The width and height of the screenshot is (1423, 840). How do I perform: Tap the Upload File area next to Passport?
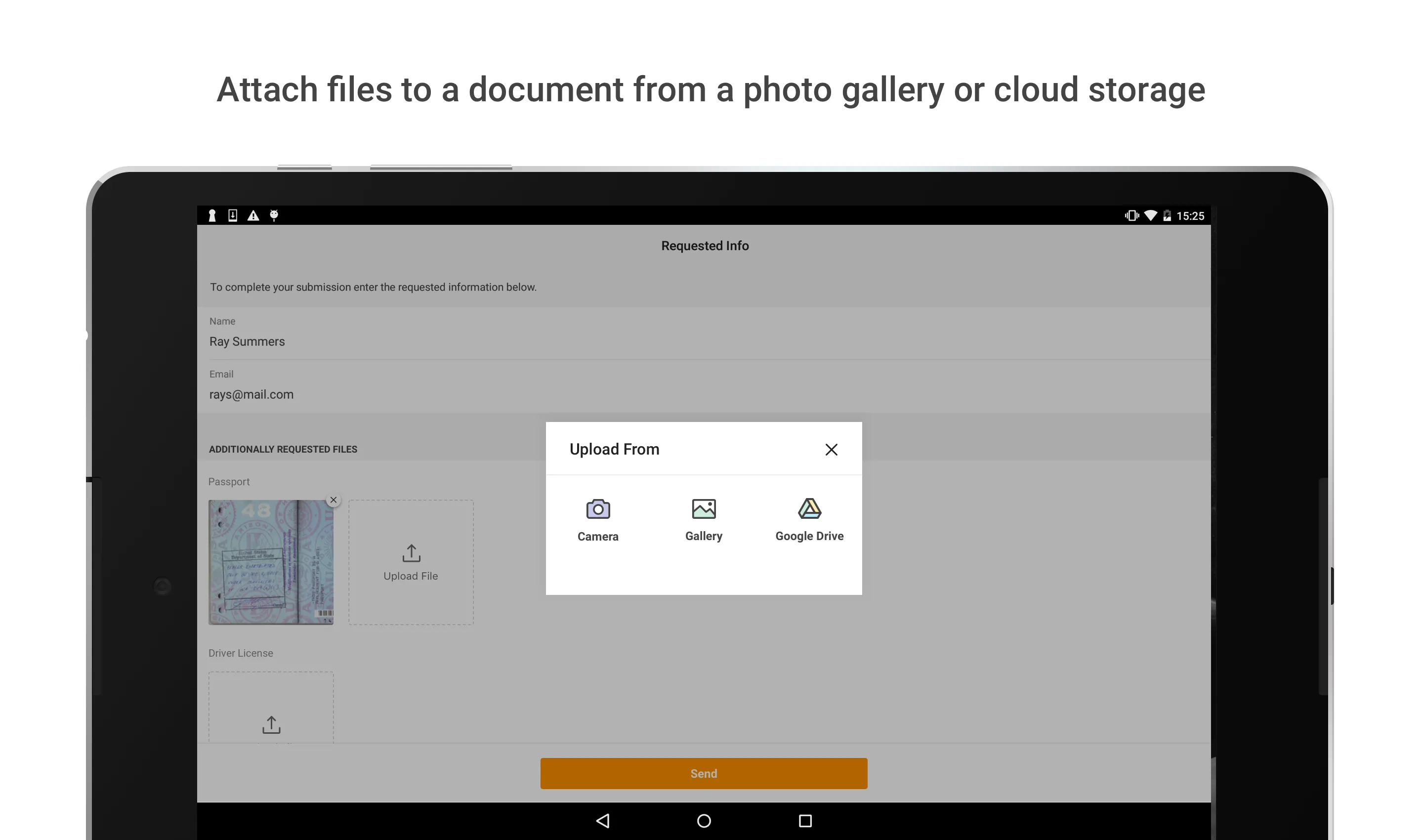click(411, 563)
